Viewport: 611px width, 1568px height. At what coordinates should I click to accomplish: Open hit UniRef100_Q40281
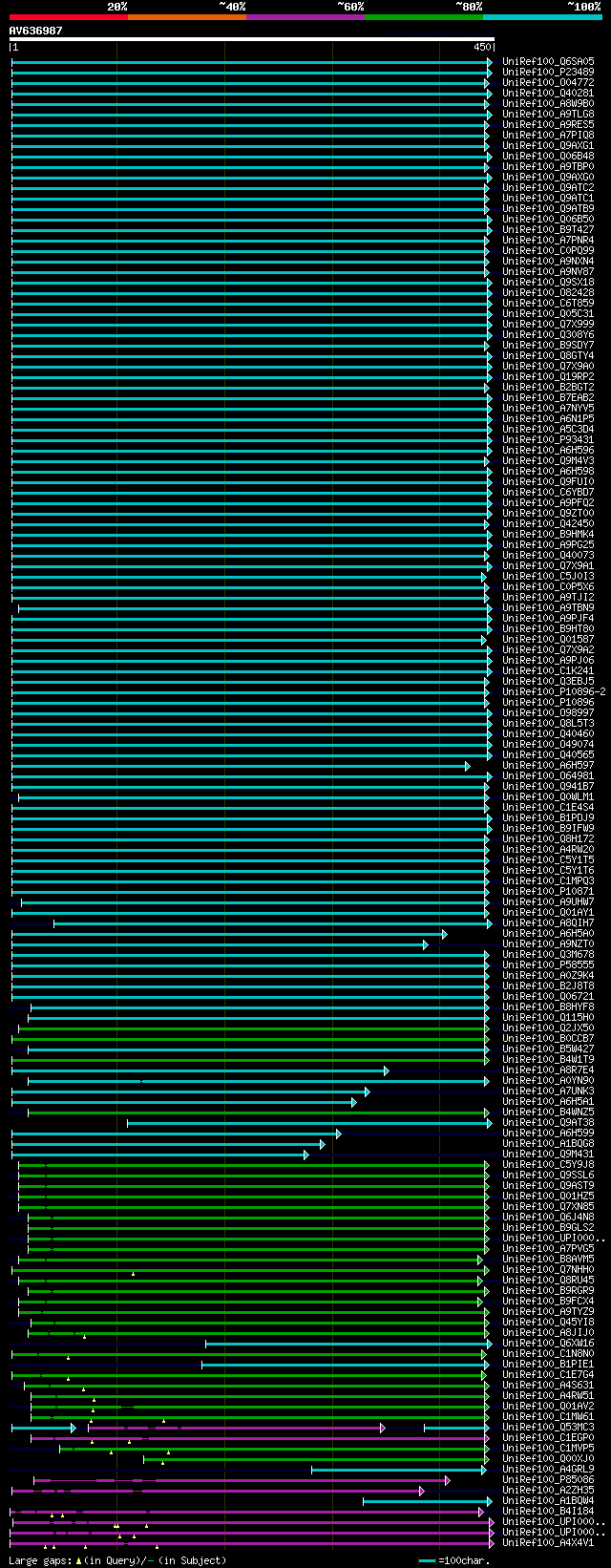548,93
